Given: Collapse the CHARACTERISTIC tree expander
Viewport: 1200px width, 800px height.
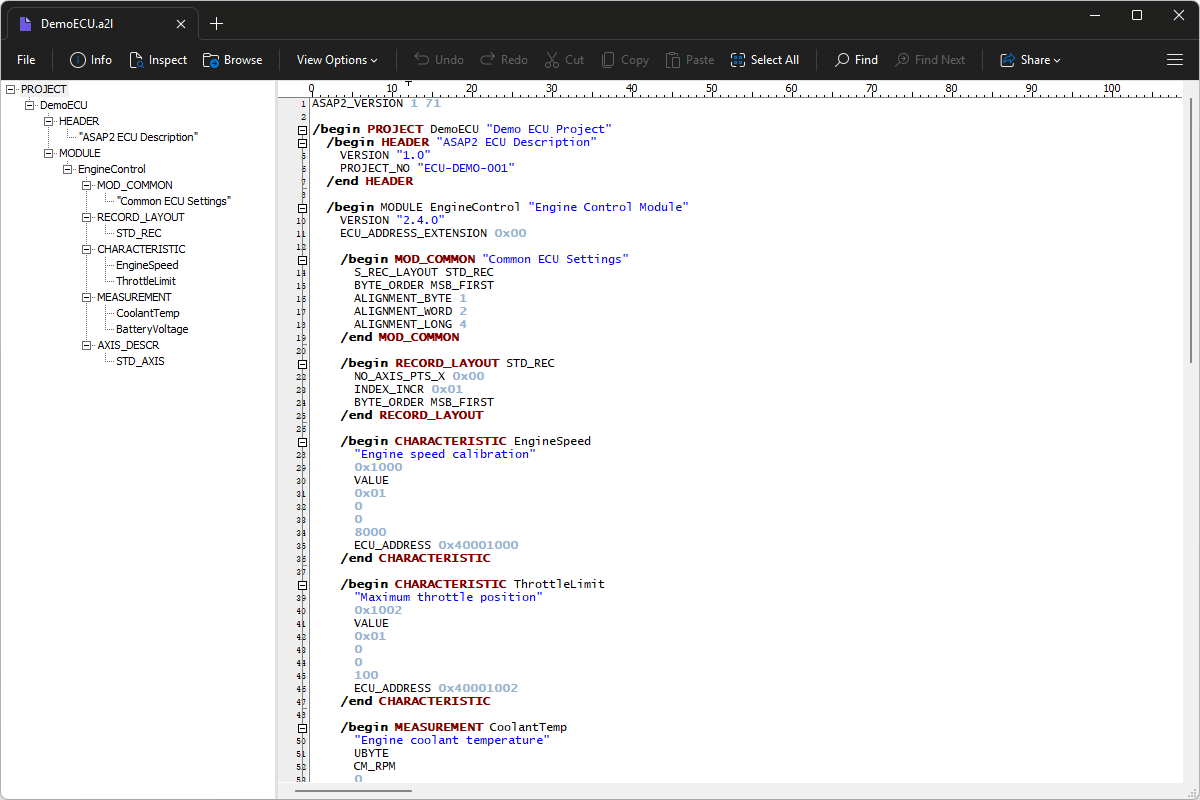Looking at the screenshot, I should point(86,249).
